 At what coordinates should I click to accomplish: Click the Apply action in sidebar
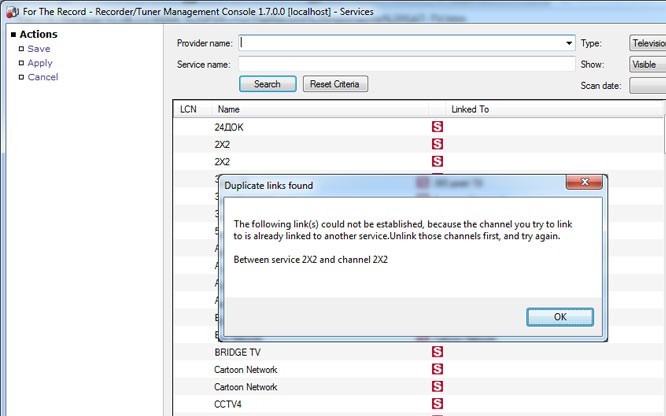[x=40, y=63]
